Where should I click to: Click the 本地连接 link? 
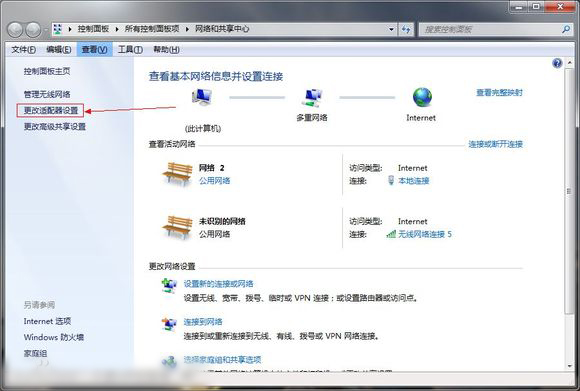(414, 181)
